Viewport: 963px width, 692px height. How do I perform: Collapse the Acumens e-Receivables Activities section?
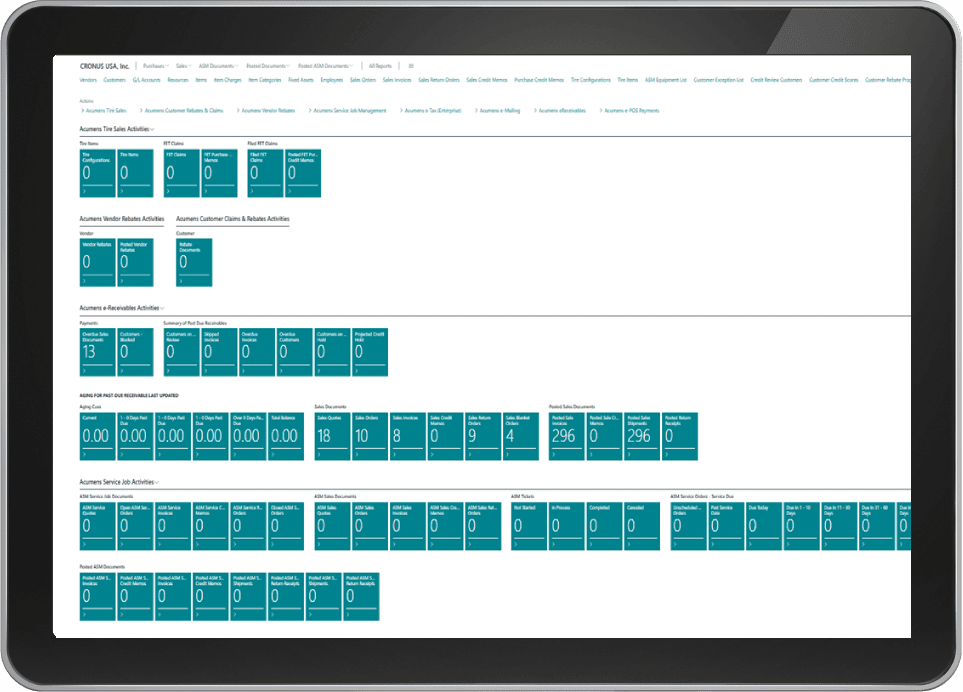122,308
